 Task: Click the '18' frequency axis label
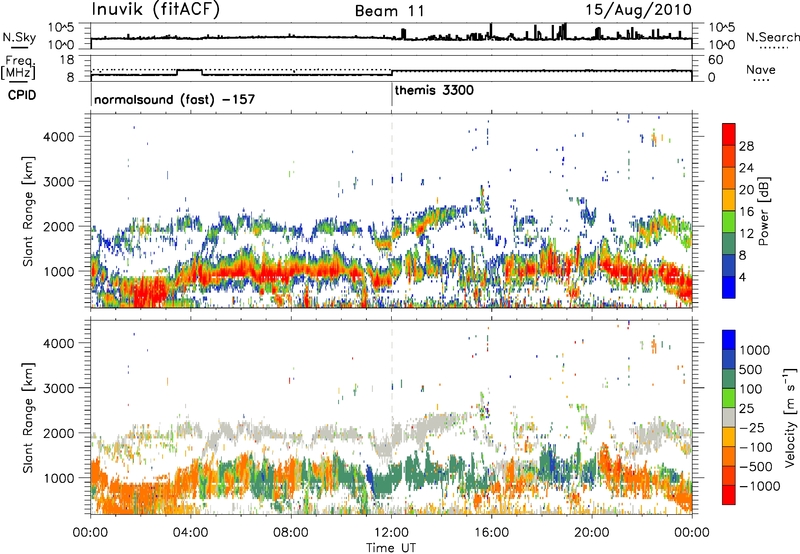(67, 60)
